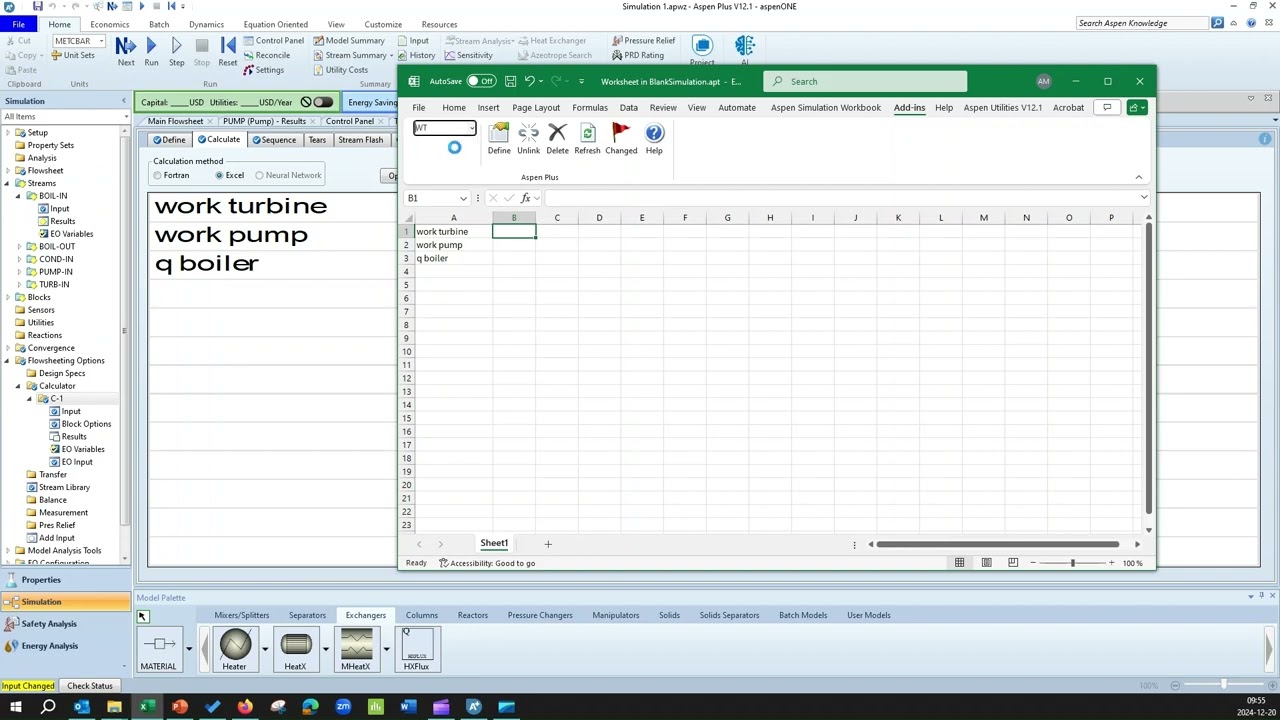Viewport: 1280px width, 720px height.
Task: Open Energy Analysis environment
Action: point(65,646)
